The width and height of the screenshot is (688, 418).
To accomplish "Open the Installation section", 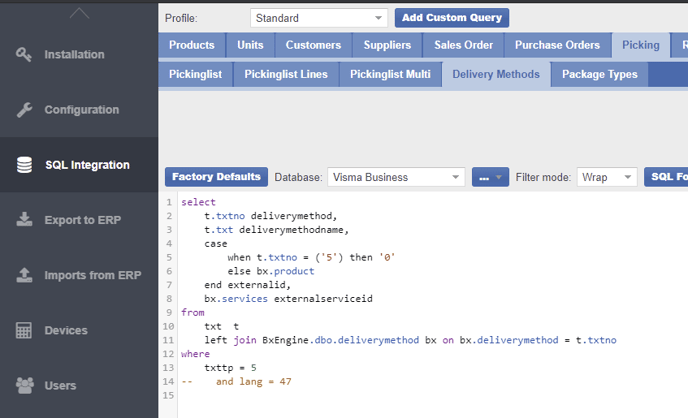I will tap(79, 54).
